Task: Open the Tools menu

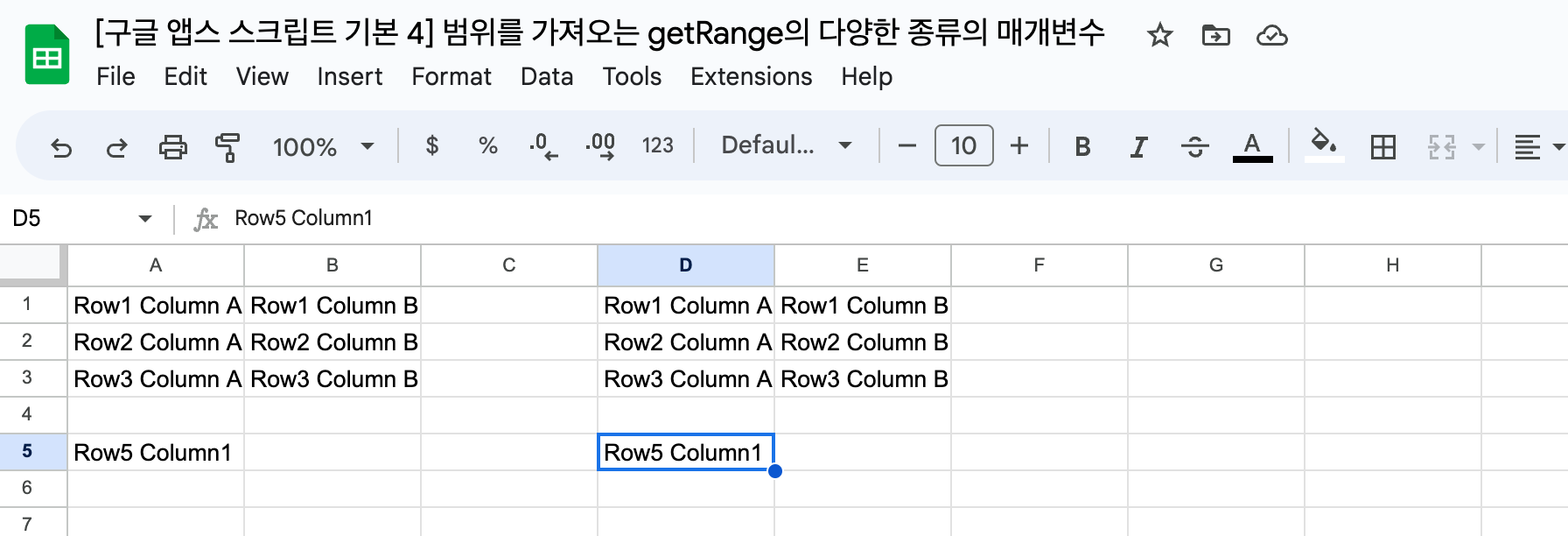Action: pos(632,77)
